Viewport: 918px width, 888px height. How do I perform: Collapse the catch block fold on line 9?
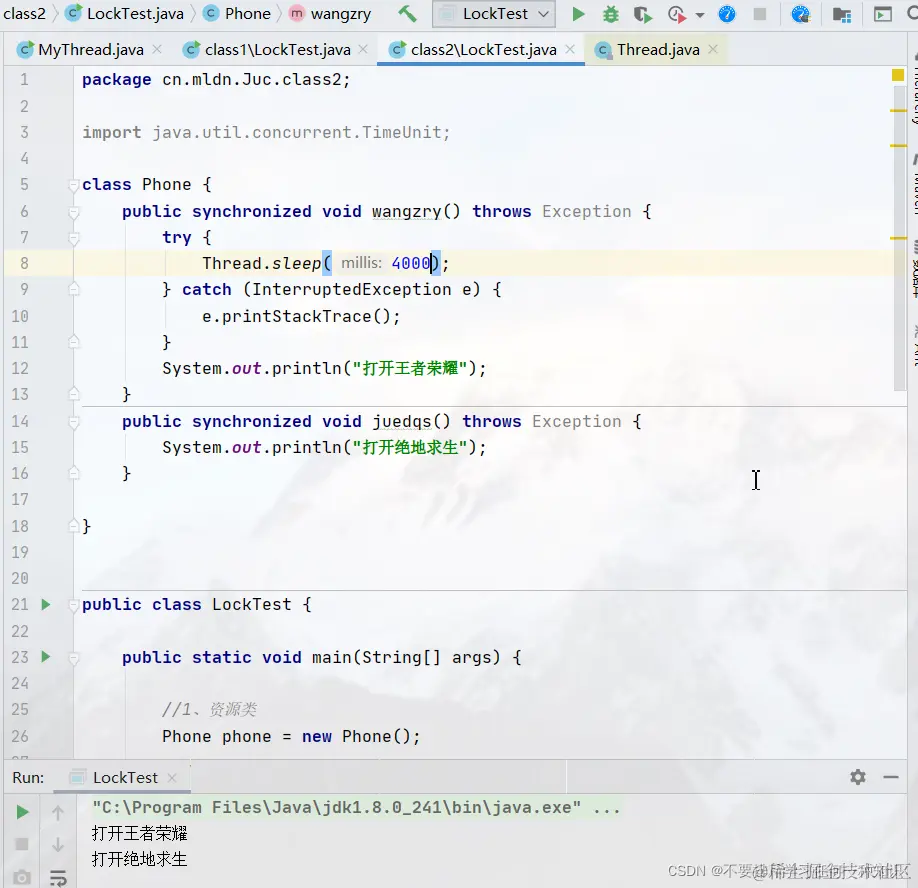click(74, 289)
